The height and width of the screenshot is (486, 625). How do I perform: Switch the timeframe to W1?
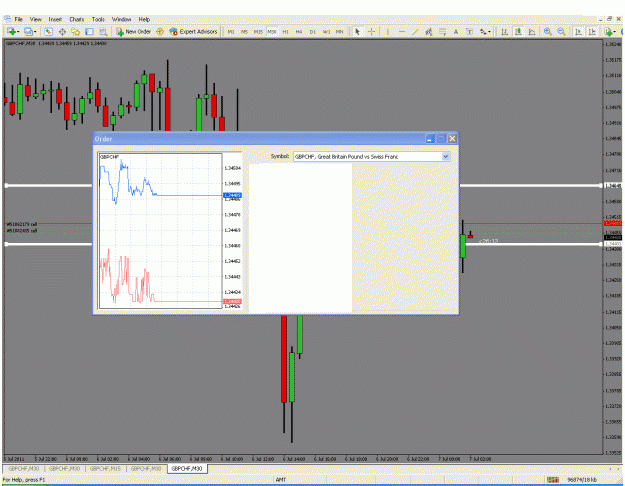click(x=326, y=31)
